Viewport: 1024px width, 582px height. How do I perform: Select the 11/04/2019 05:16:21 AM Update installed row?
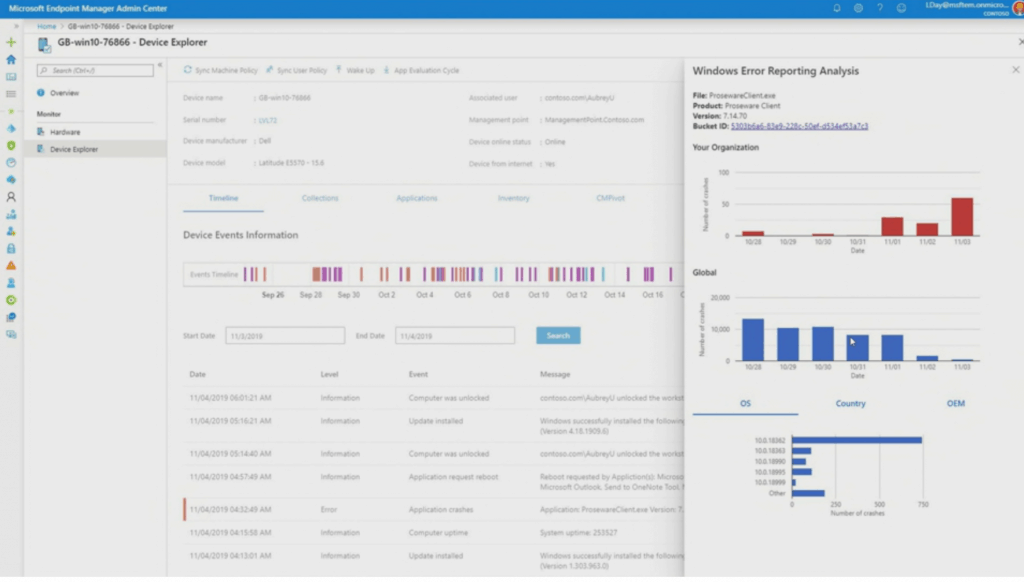coord(434,426)
